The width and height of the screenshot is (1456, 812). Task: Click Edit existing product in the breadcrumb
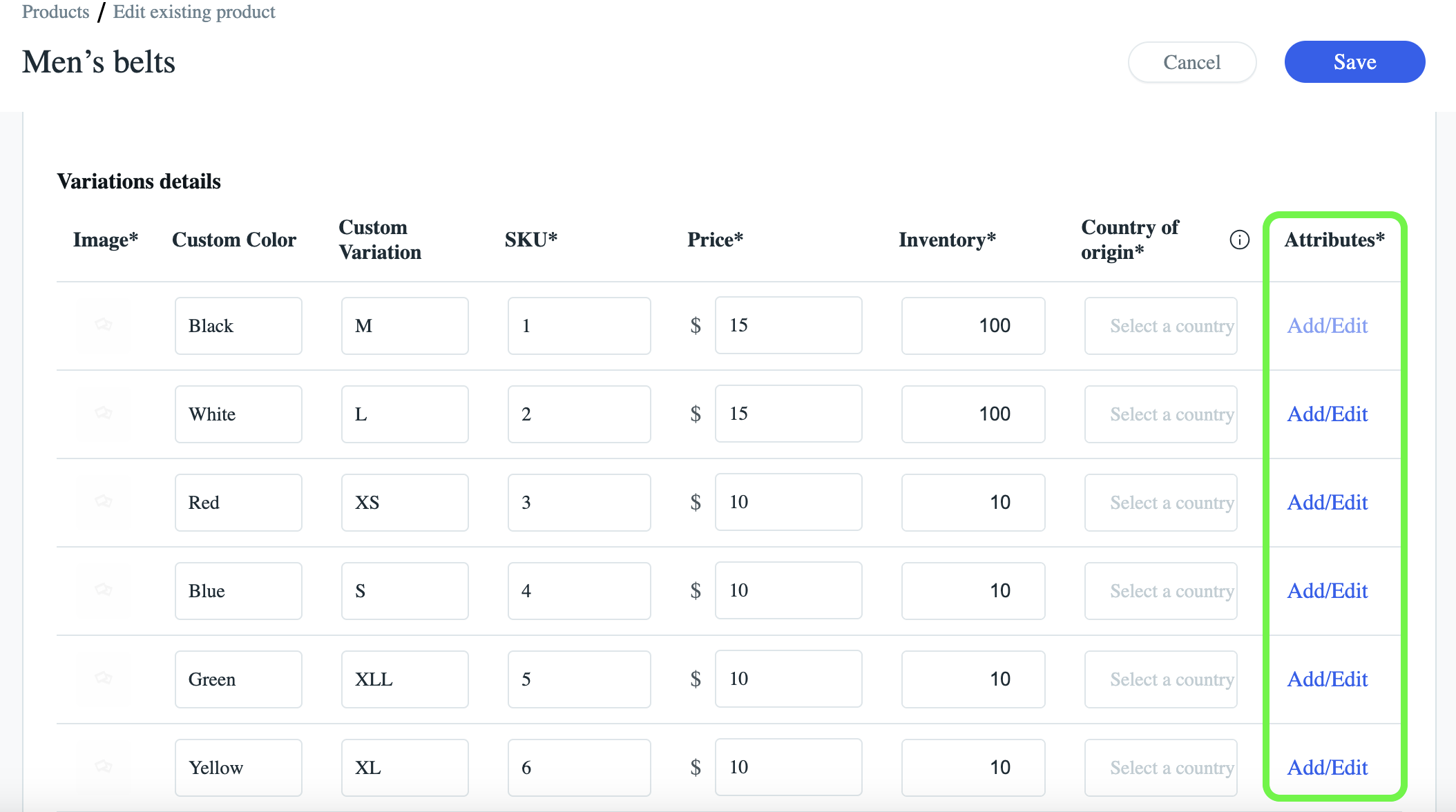pyautogui.click(x=194, y=11)
